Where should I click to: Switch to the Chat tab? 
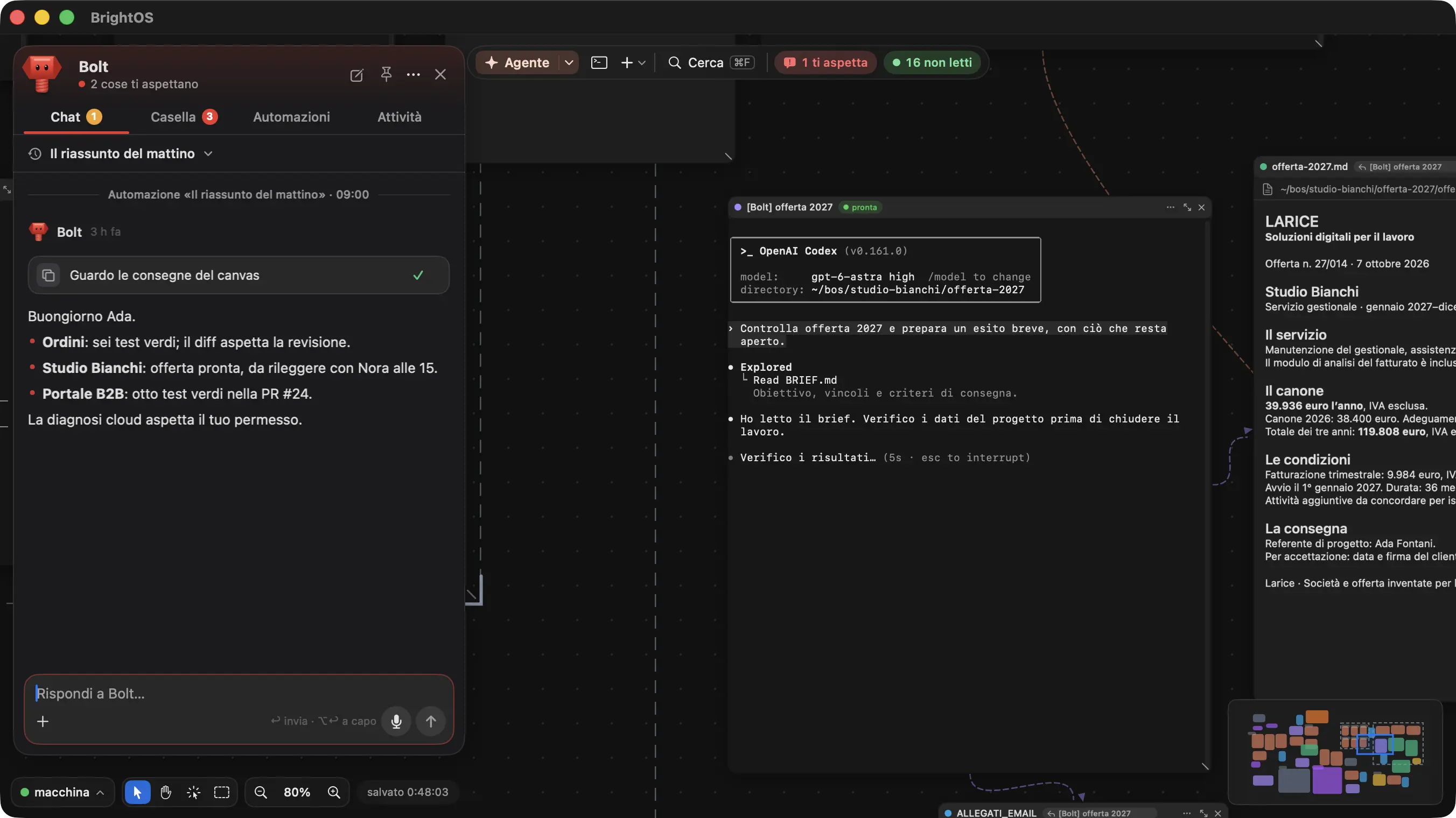point(76,117)
